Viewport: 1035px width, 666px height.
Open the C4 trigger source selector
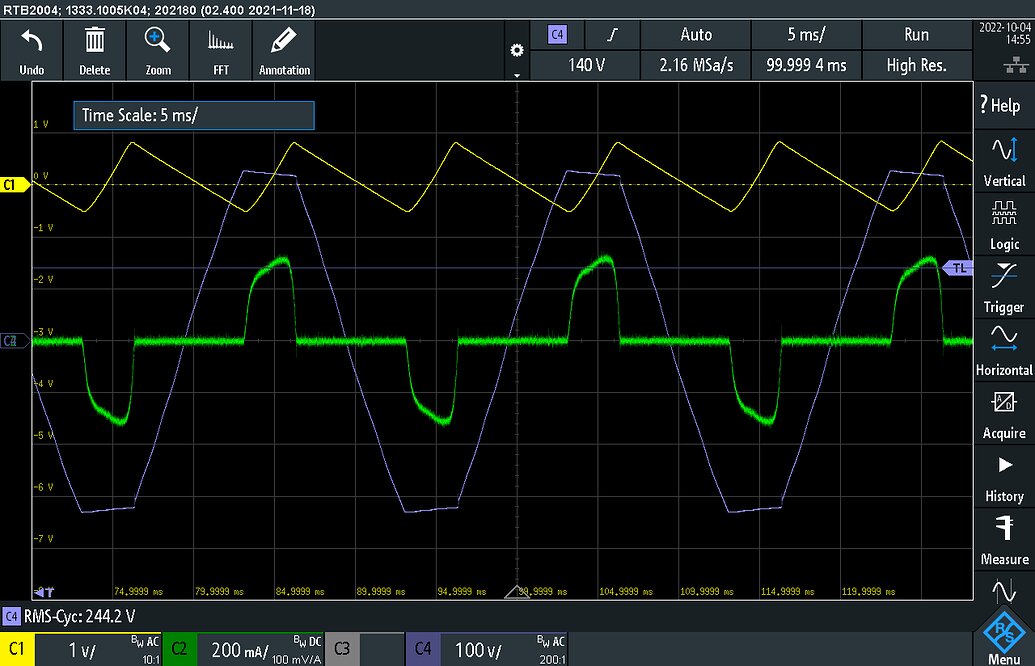point(558,35)
